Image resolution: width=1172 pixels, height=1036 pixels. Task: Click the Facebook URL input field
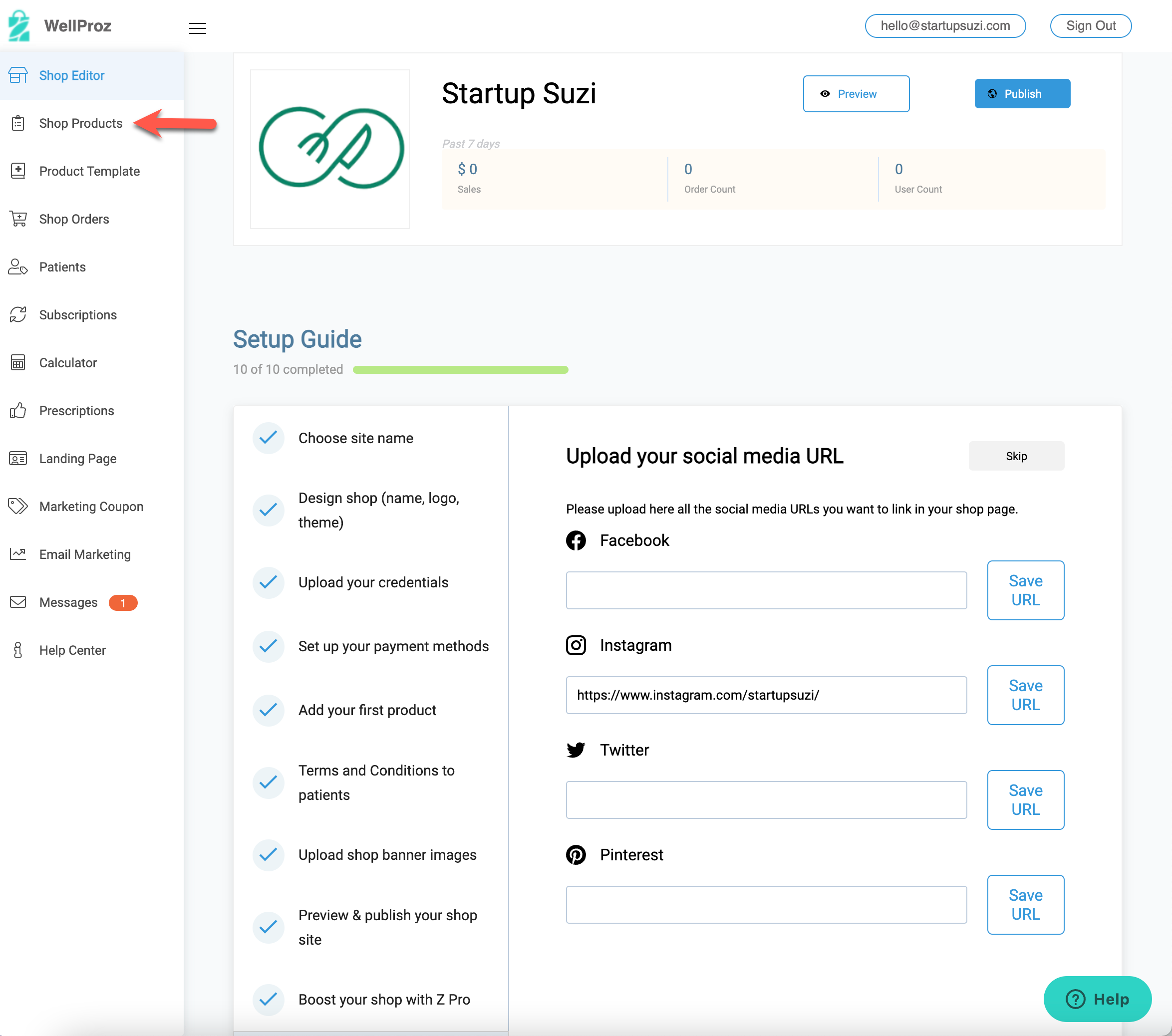pyautogui.click(x=766, y=590)
